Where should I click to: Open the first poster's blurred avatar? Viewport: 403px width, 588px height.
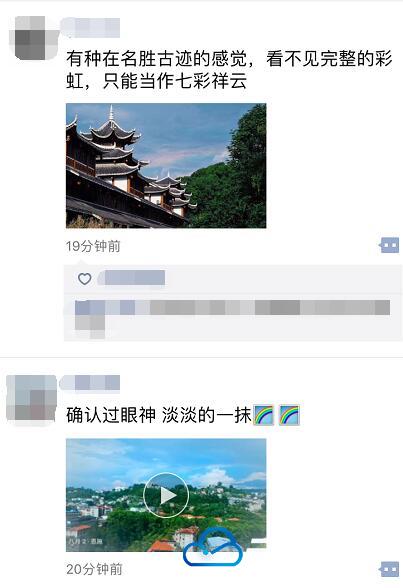[34, 38]
